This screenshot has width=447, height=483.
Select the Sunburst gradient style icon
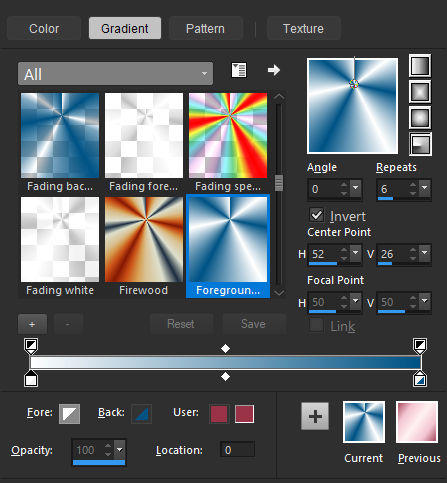(x=420, y=118)
